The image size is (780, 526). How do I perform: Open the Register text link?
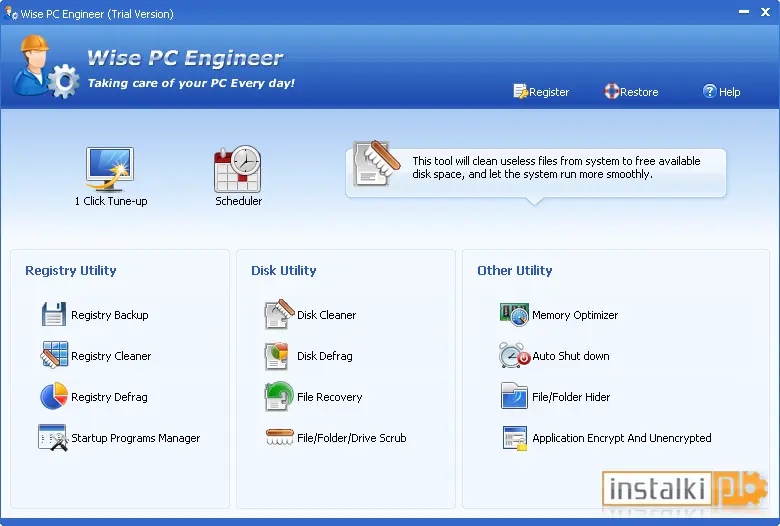(x=549, y=92)
